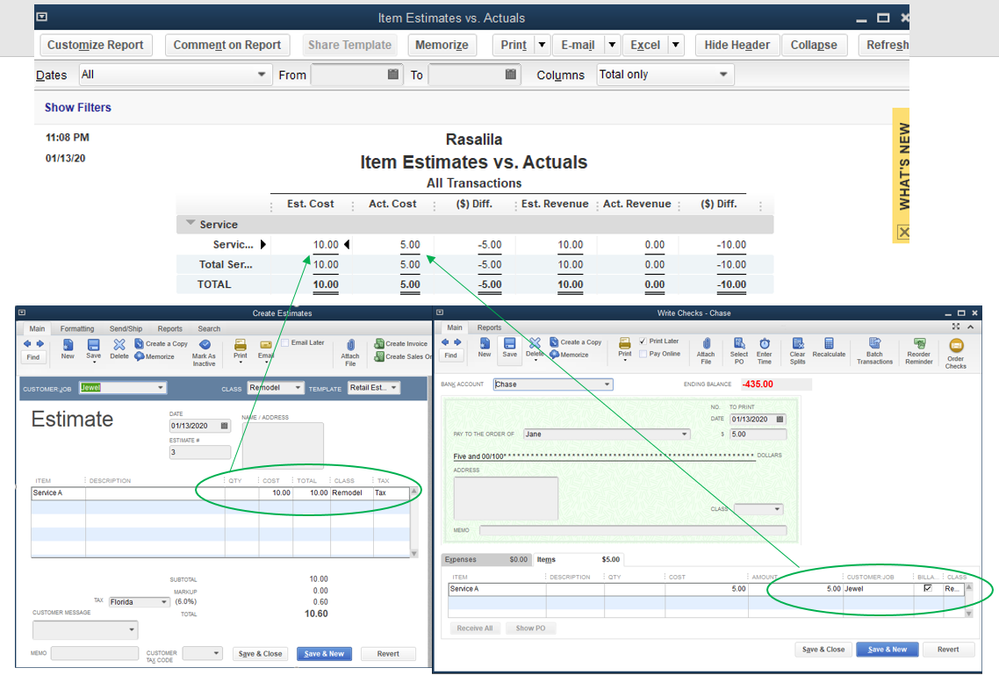
Task: Click Create a Copy in Create Estimates
Action: click(161, 344)
